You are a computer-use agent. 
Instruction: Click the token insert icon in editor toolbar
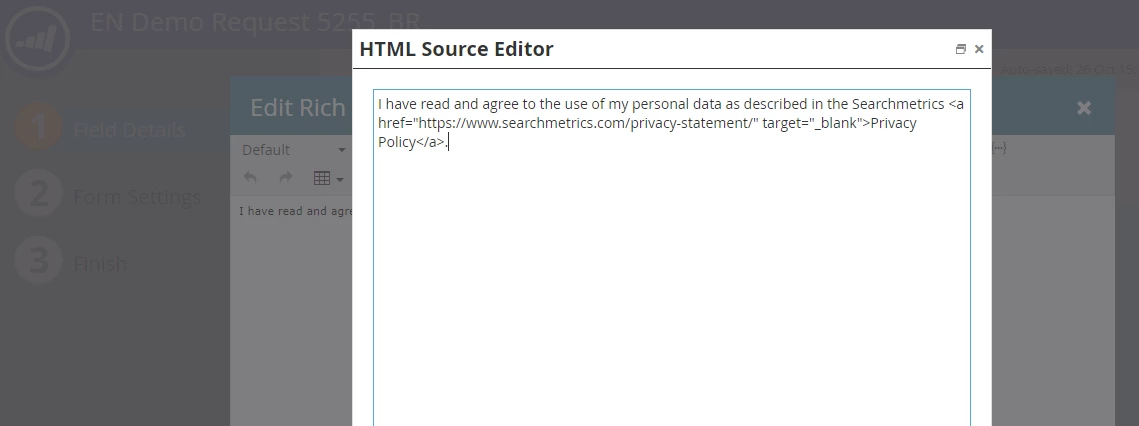[1000, 148]
